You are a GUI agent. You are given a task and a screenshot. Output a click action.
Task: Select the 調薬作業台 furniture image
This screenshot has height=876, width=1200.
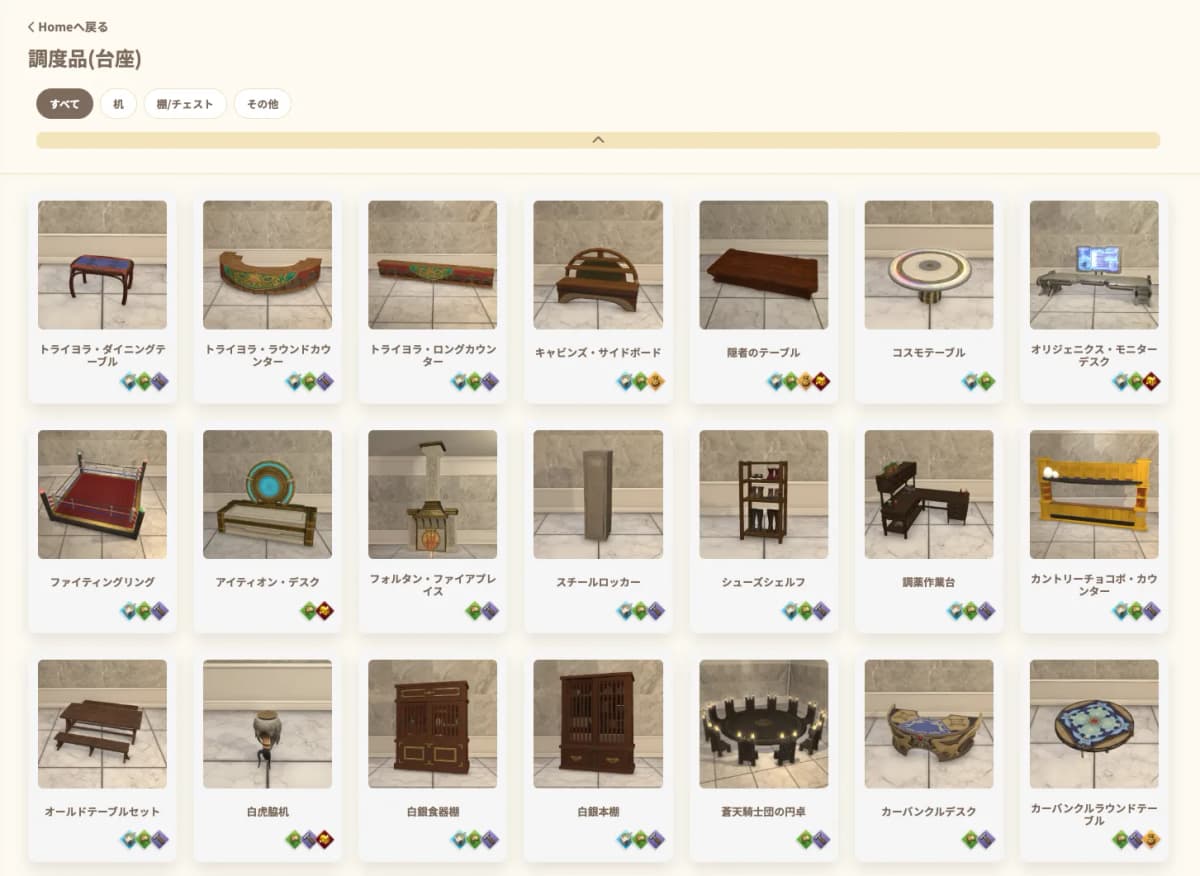coord(929,494)
